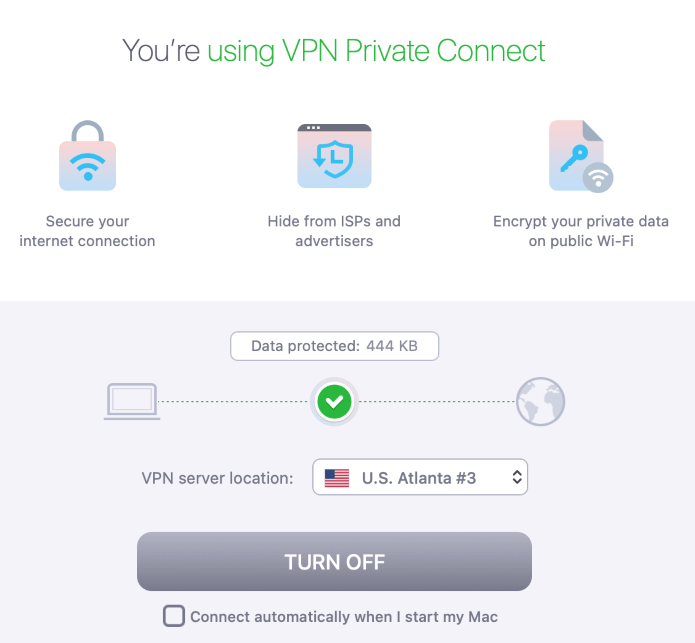Click the Hide from ISPs and advertisers text

[x=334, y=231]
